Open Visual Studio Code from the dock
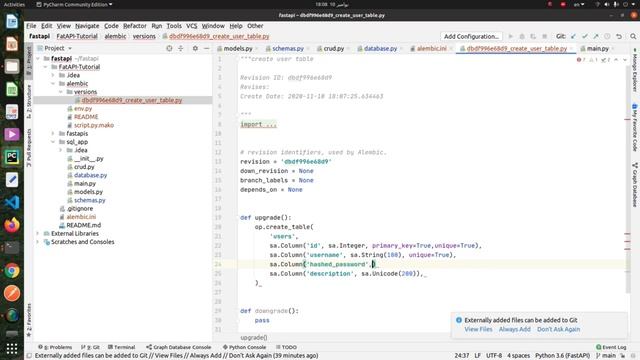 click(x=12, y=202)
